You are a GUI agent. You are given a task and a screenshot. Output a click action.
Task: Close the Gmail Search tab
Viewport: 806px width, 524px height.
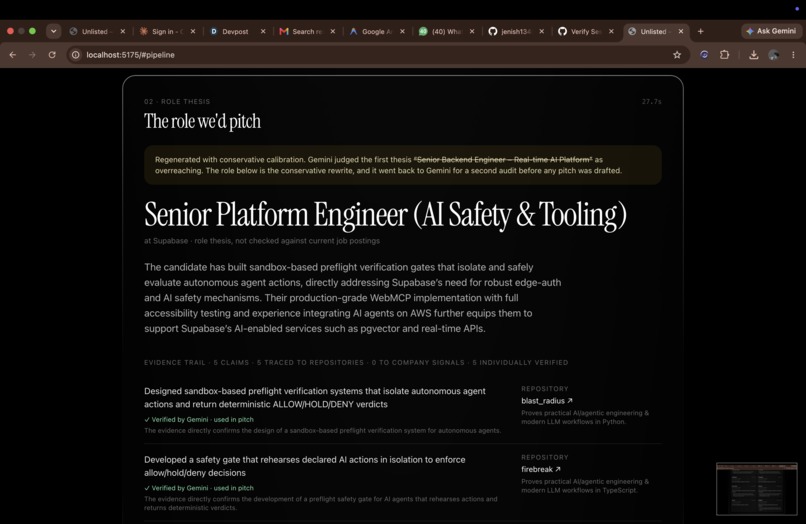point(333,31)
